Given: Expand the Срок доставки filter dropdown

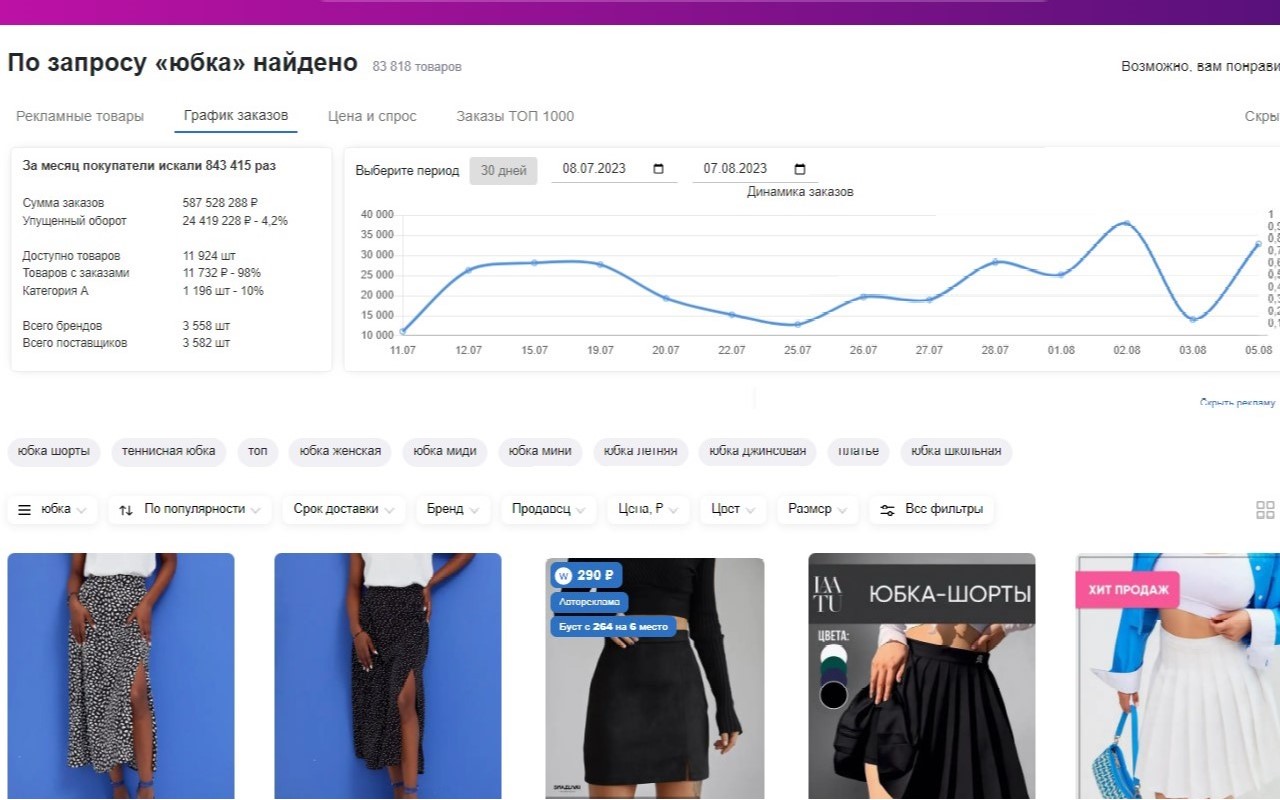Looking at the screenshot, I should [343, 509].
